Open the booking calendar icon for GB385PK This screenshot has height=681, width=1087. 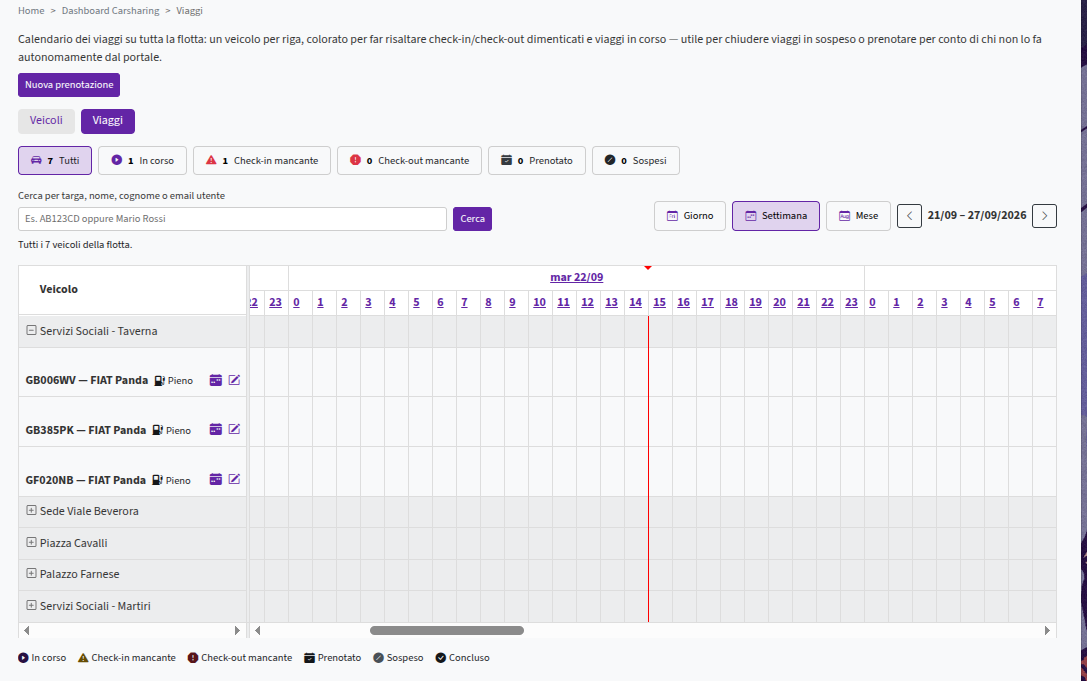(216, 429)
